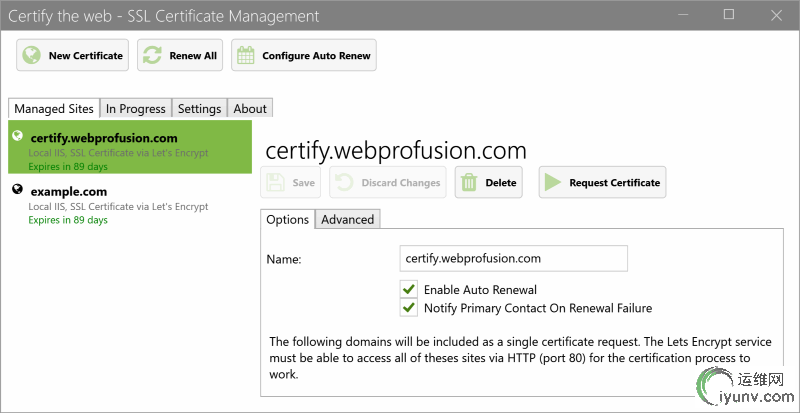Click the Local IIS description under certify.webprofusion.com
Image resolution: width=800 pixels, height=413 pixels.
pyautogui.click(x=118, y=153)
